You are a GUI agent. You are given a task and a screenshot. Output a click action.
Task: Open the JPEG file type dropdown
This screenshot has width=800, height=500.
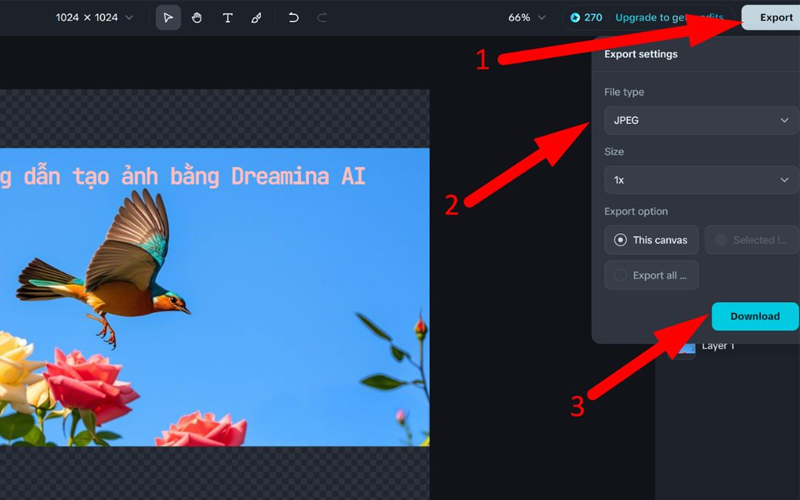(701, 121)
